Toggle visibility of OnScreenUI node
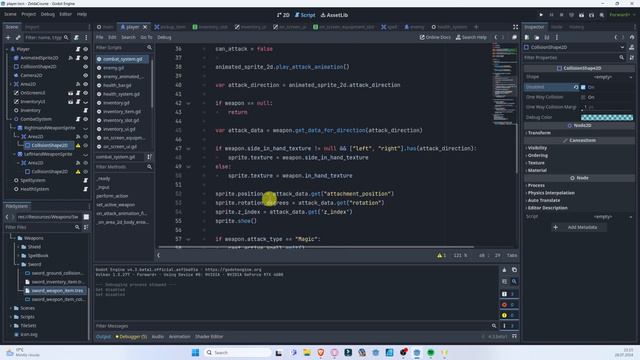The width and height of the screenshot is (640, 360). [x=85, y=93]
